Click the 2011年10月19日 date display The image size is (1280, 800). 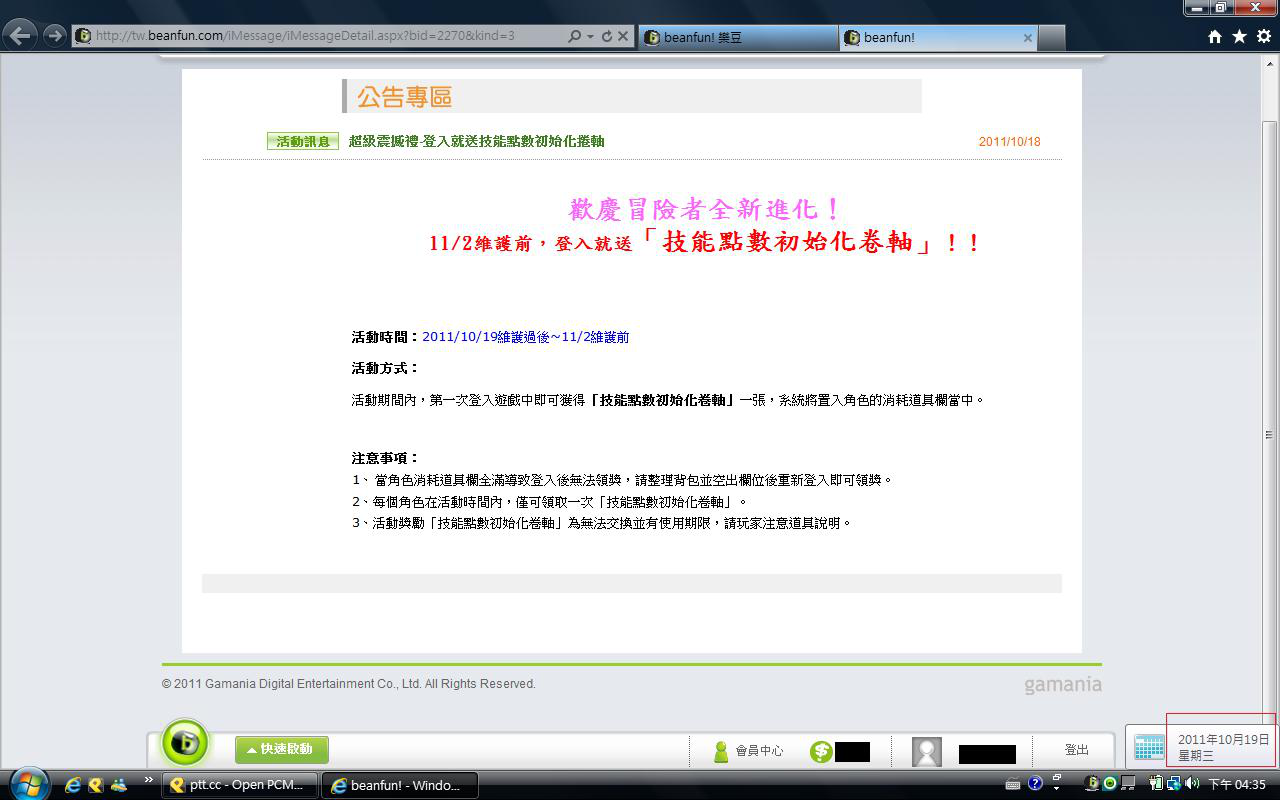tap(1224, 739)
